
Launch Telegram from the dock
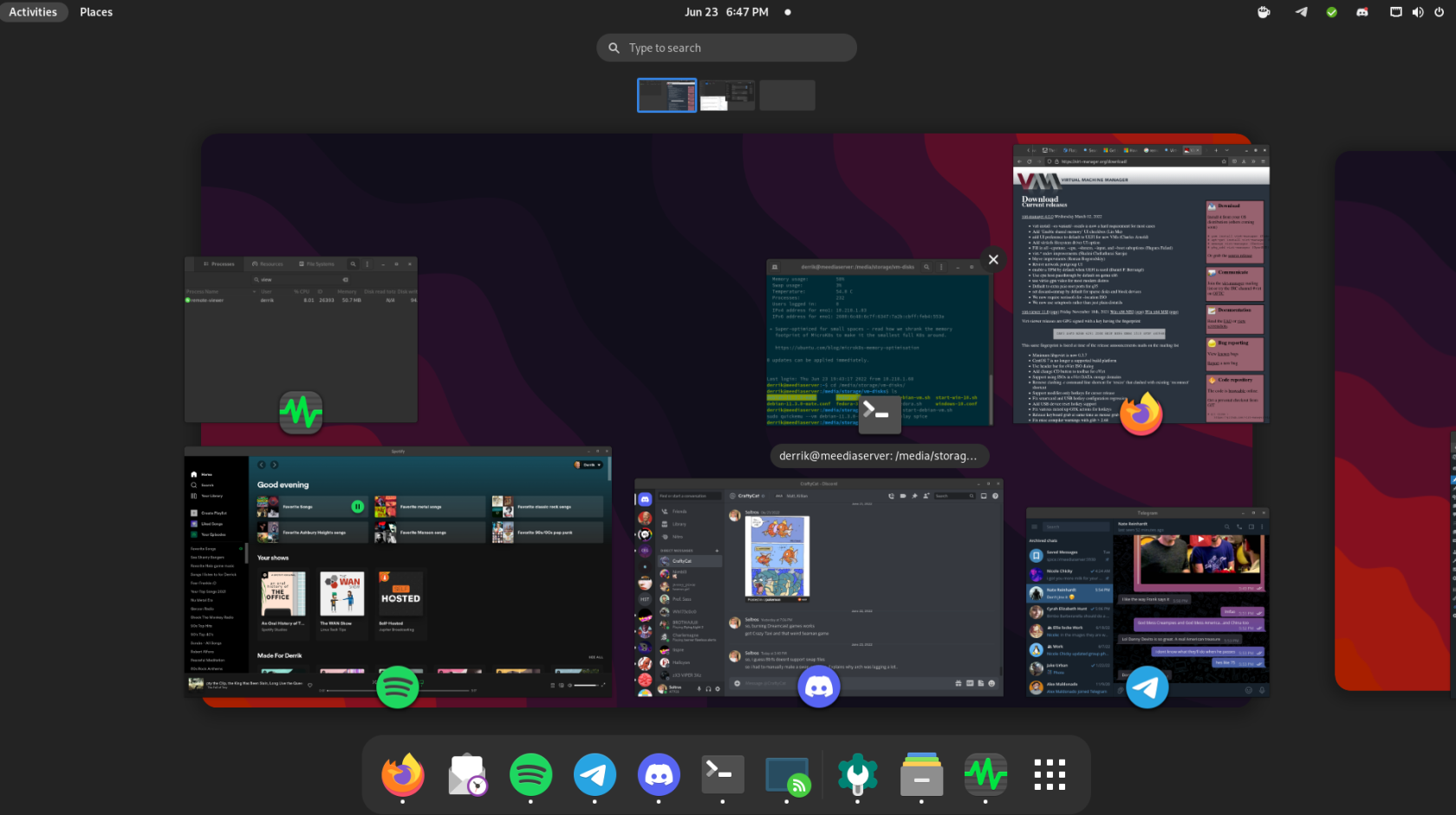coord(595,774)
